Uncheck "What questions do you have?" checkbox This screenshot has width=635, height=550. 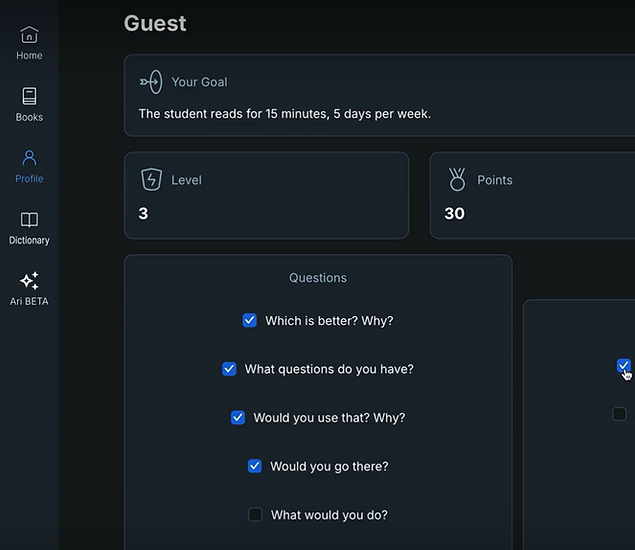(229, 369)
